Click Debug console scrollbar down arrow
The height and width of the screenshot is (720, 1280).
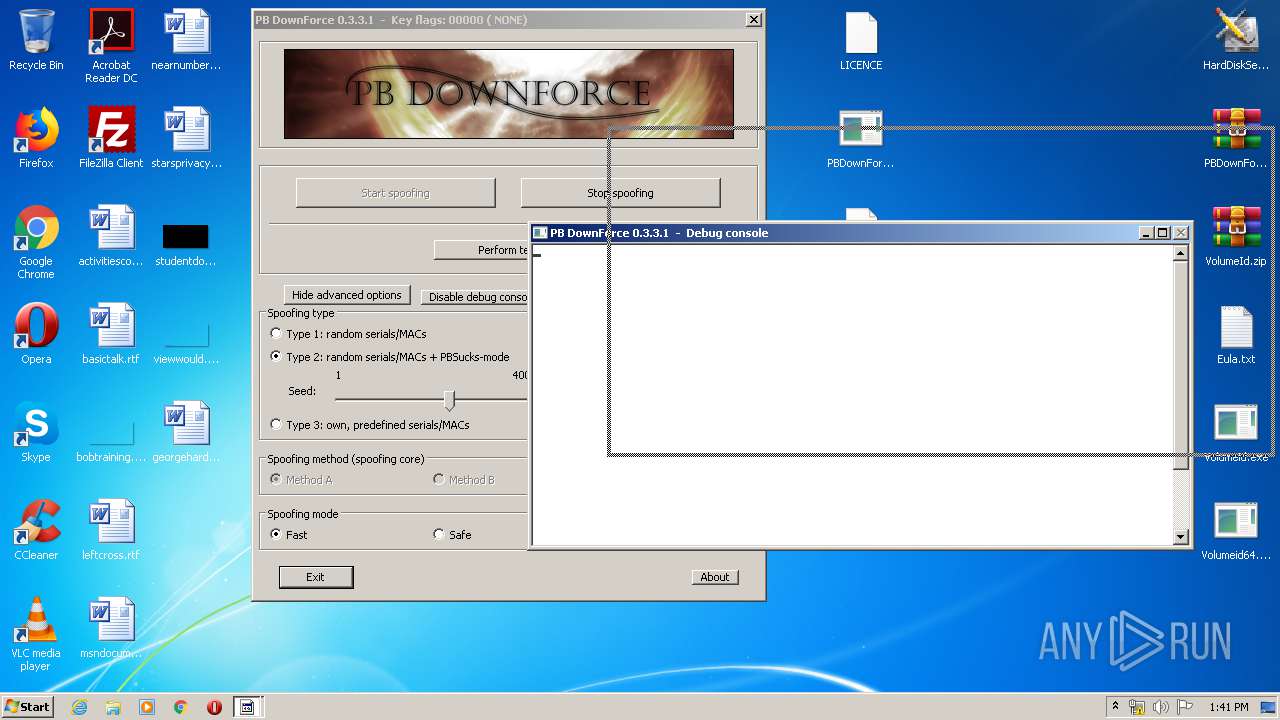(1180, 537)
